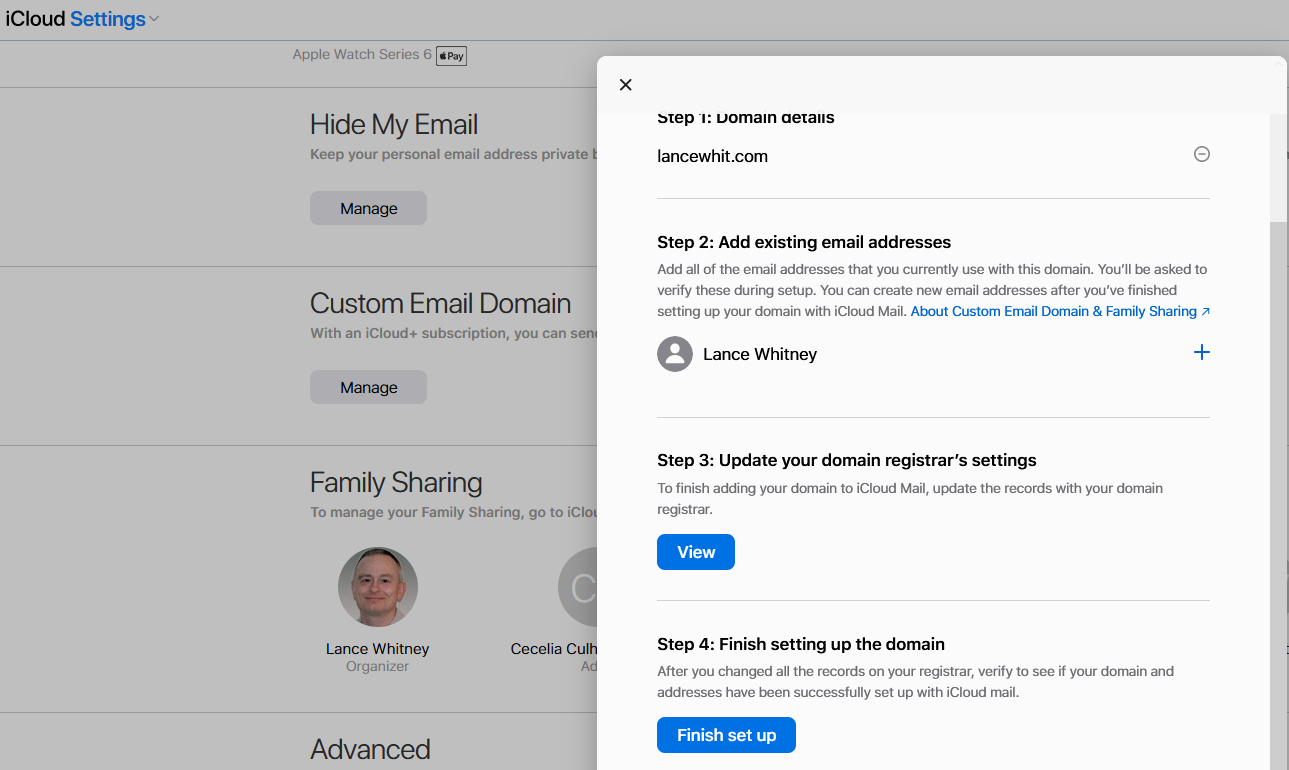1289x770 pixels.
Task: Click the Organizer label under Lance Whitney
Action: pyautogui.click(x=378, y=666)
